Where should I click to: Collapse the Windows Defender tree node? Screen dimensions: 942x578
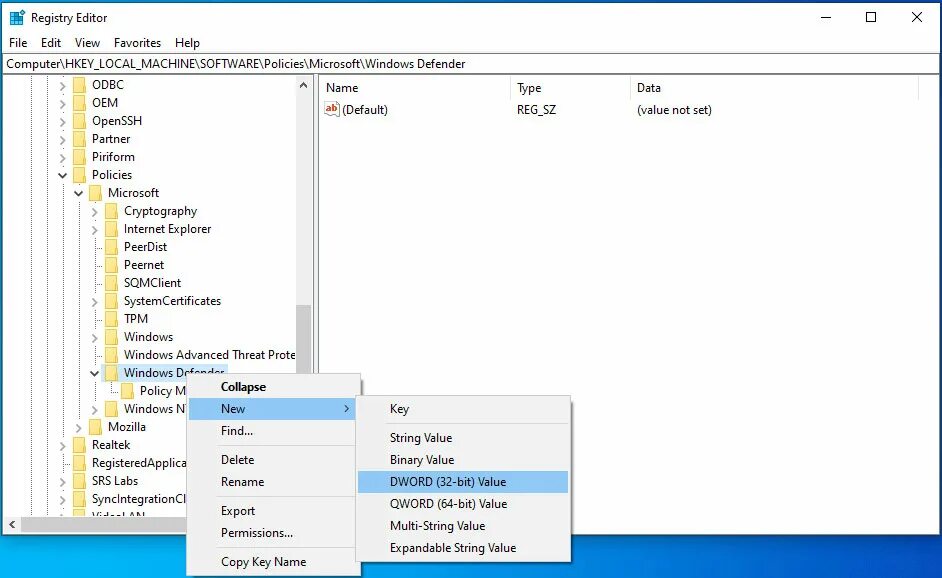point(94,374)
